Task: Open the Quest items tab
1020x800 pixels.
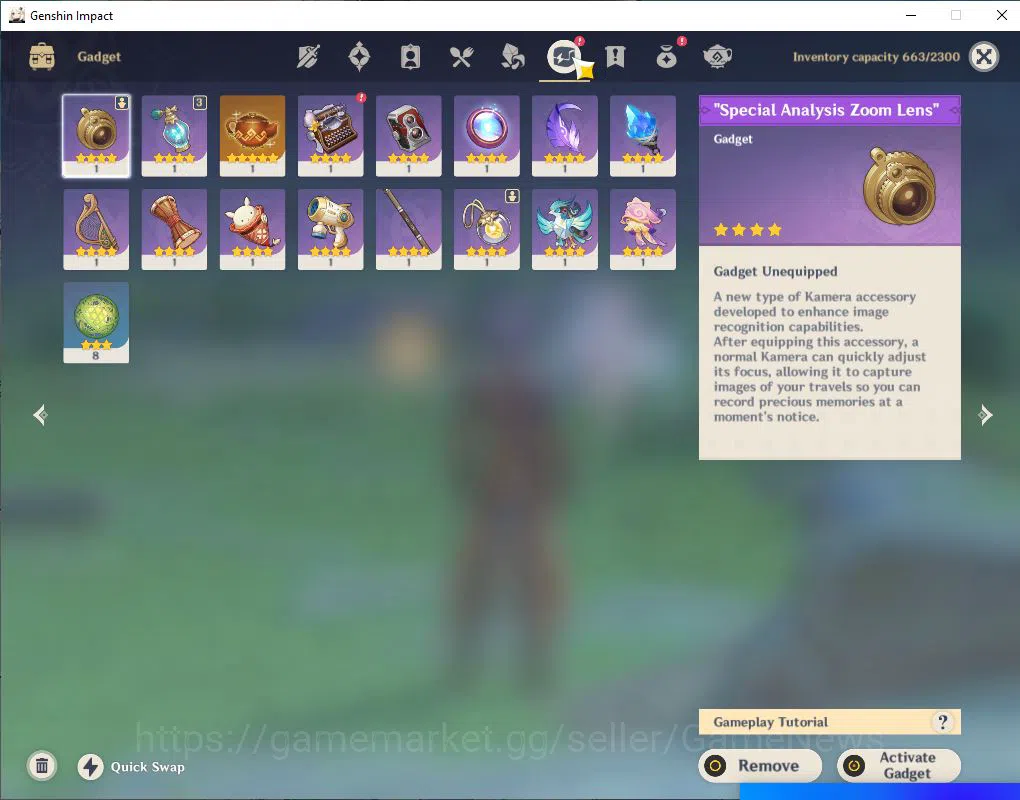Action: (x=615, y=57)
